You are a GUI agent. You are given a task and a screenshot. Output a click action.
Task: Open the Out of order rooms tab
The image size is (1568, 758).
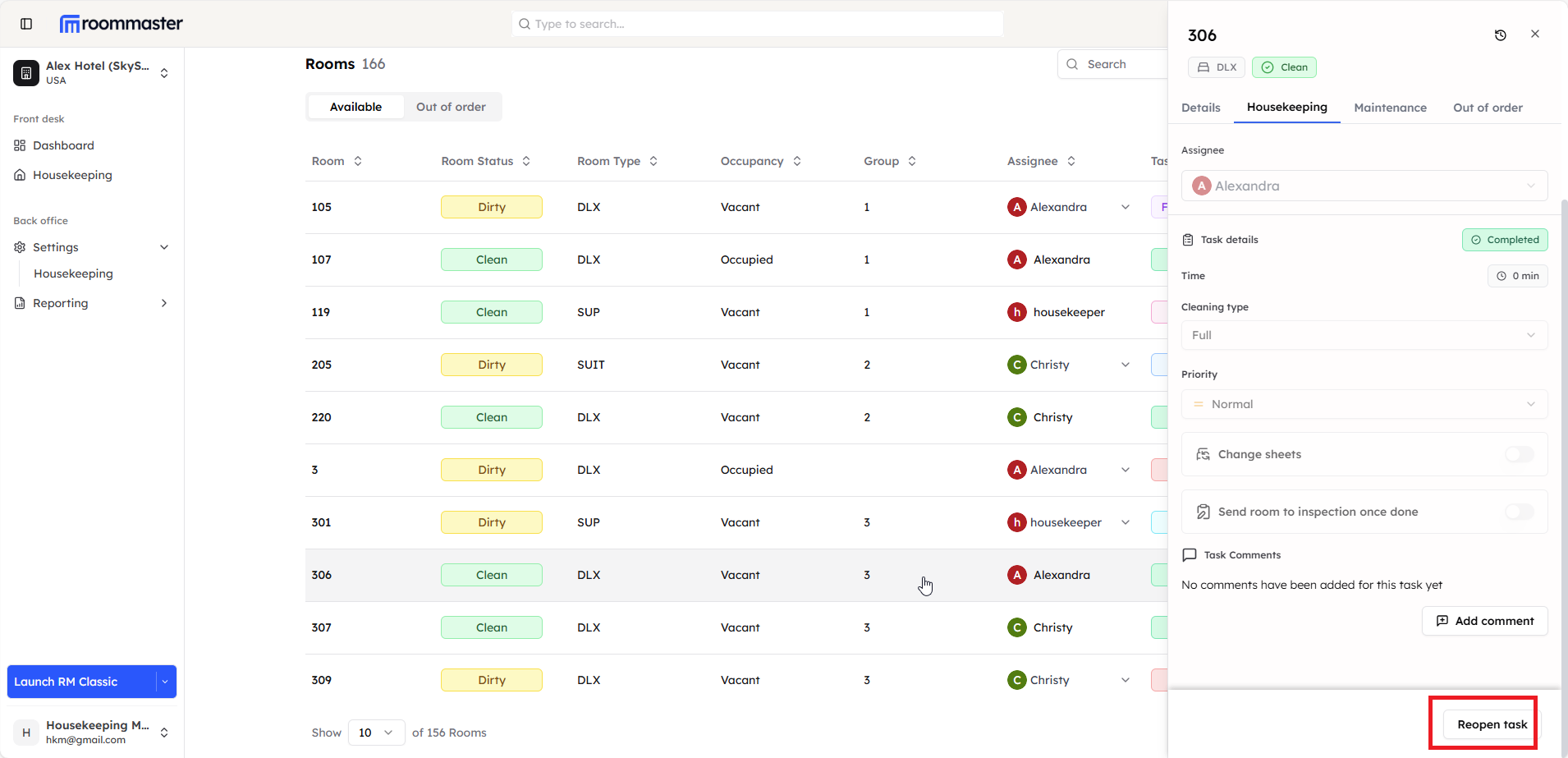tap(451, 107)
